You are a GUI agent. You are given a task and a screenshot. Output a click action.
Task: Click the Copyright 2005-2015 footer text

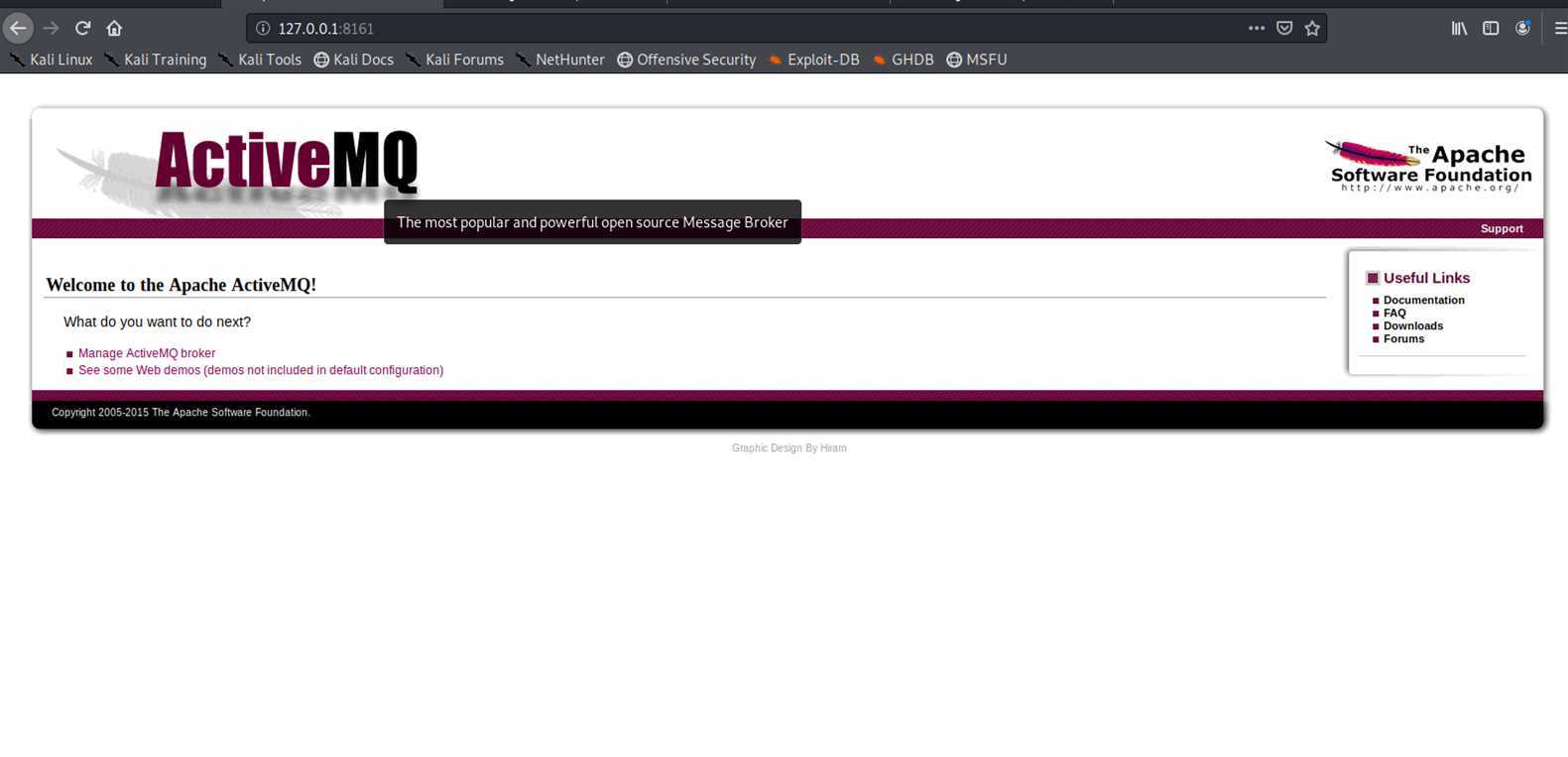[x=181, y=413]
